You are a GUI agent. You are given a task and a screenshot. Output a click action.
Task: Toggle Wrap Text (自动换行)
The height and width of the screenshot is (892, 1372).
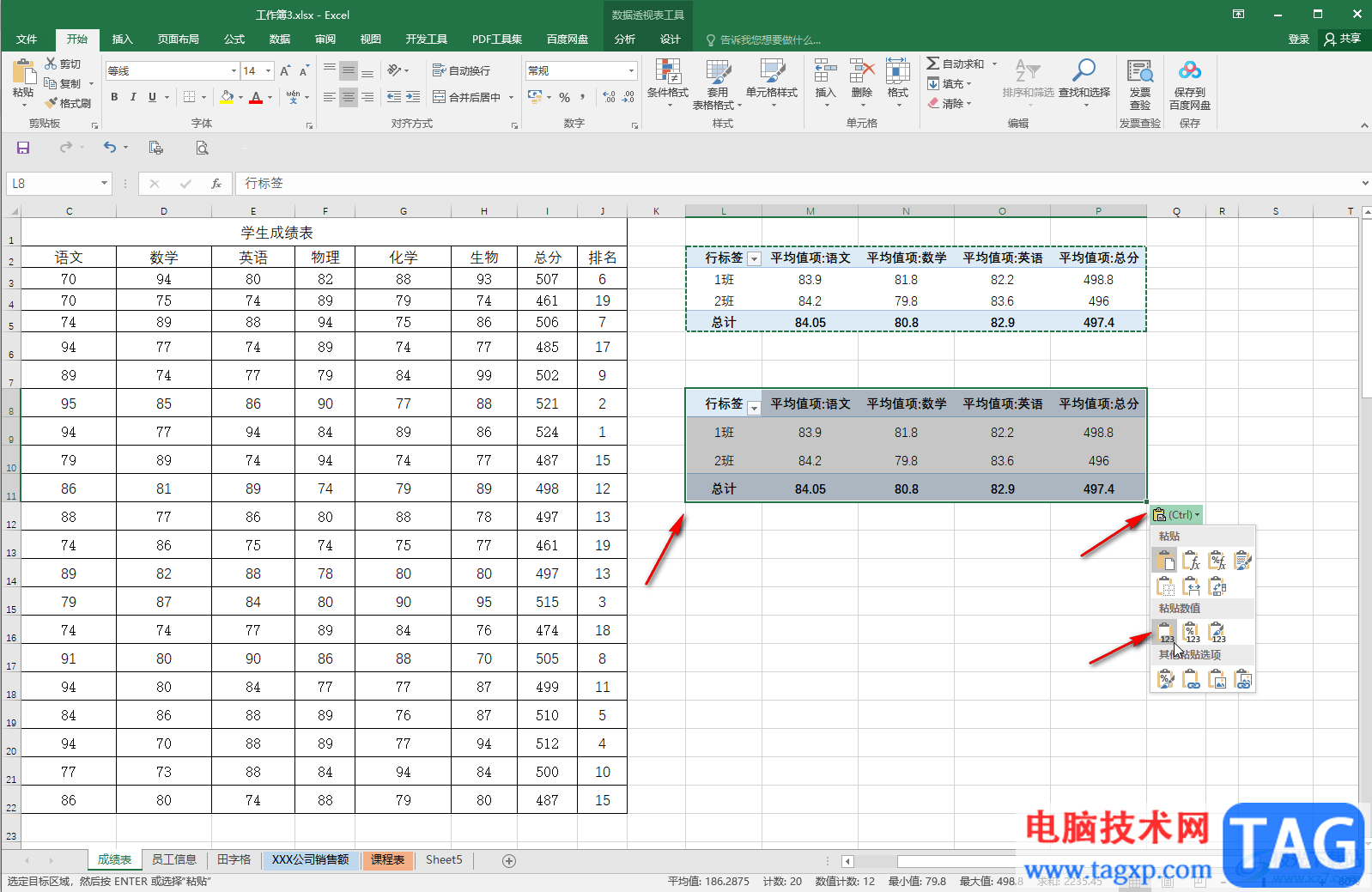click(461, 70)
